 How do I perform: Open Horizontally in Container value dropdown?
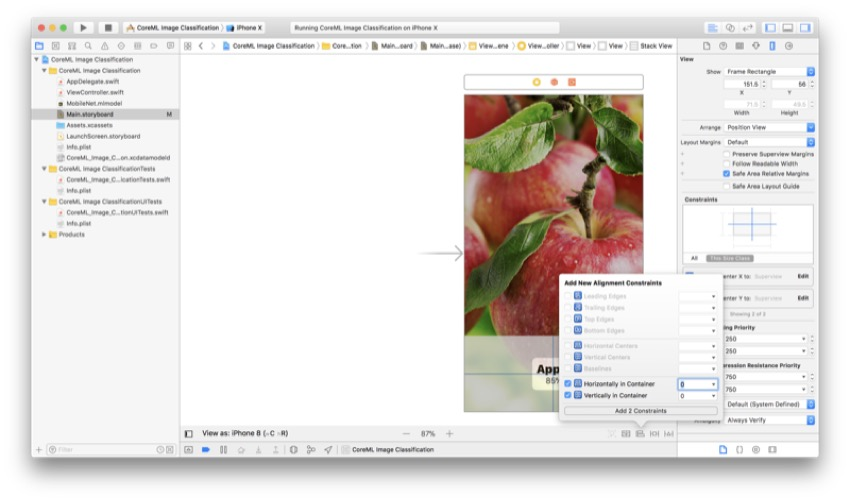(713, 384)
